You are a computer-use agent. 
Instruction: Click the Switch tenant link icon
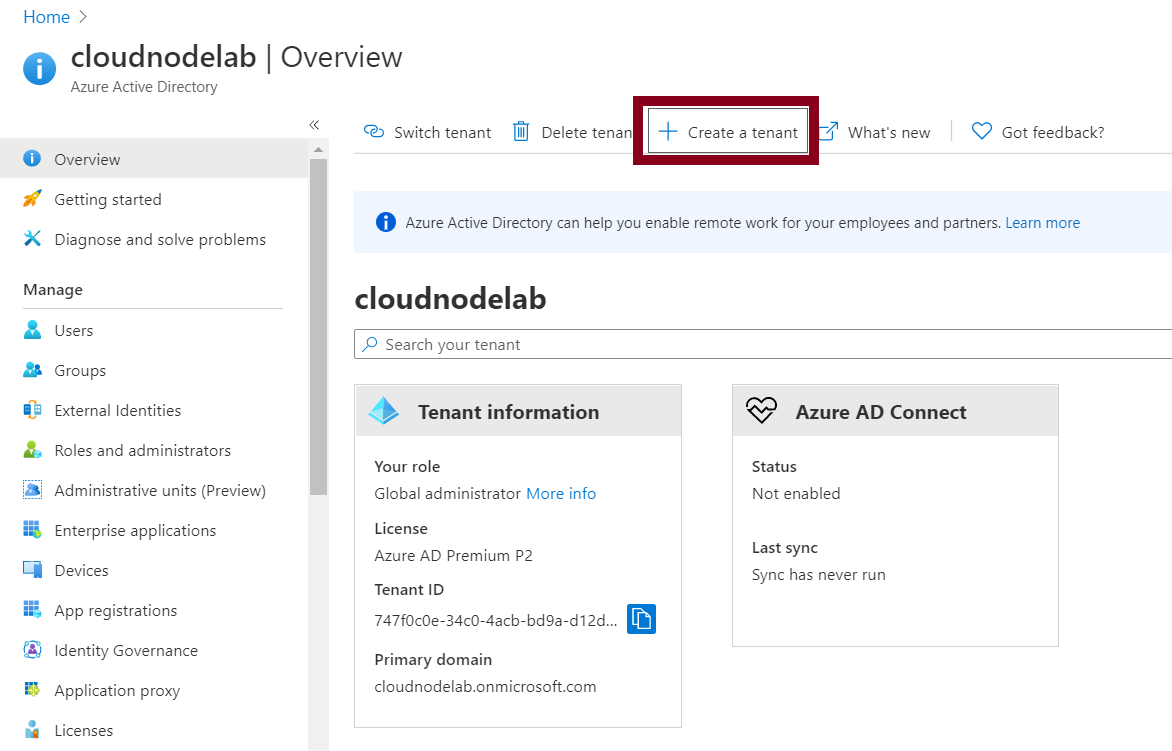coord(374,132)
